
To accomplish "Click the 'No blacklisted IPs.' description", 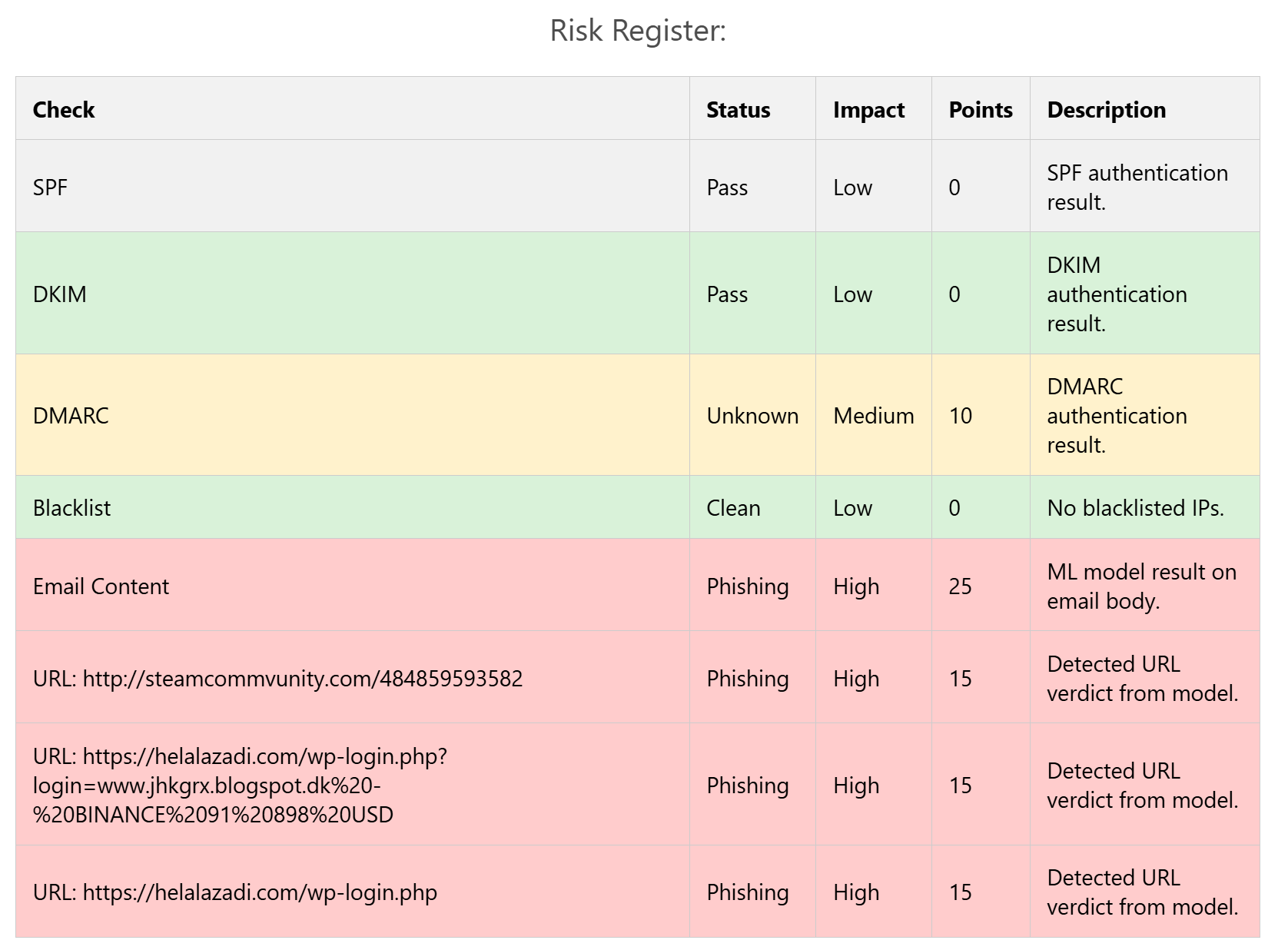I will (1135, 508).
